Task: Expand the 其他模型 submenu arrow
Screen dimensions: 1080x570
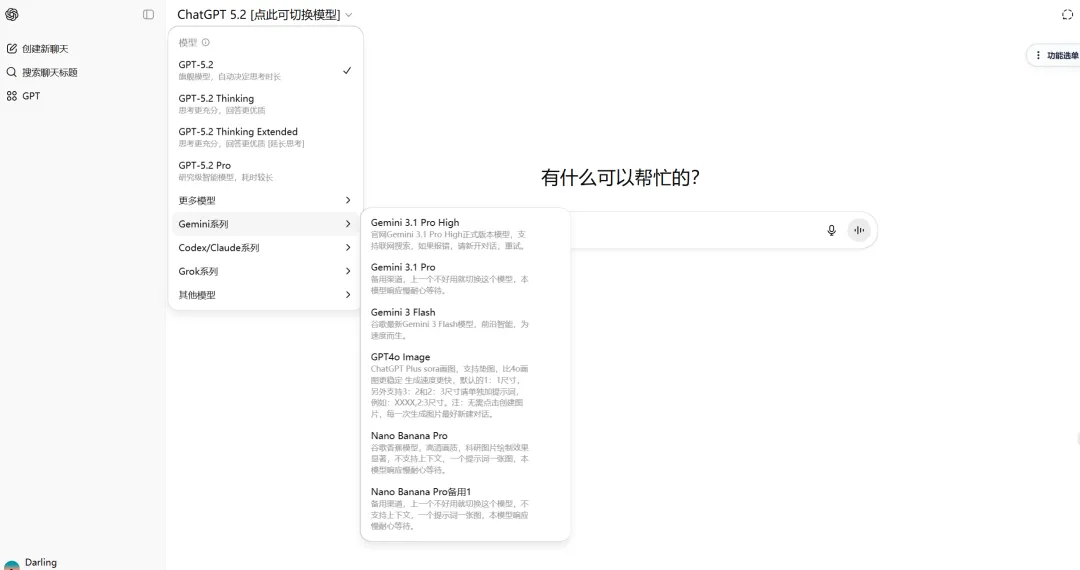Action: pos(348,295)
